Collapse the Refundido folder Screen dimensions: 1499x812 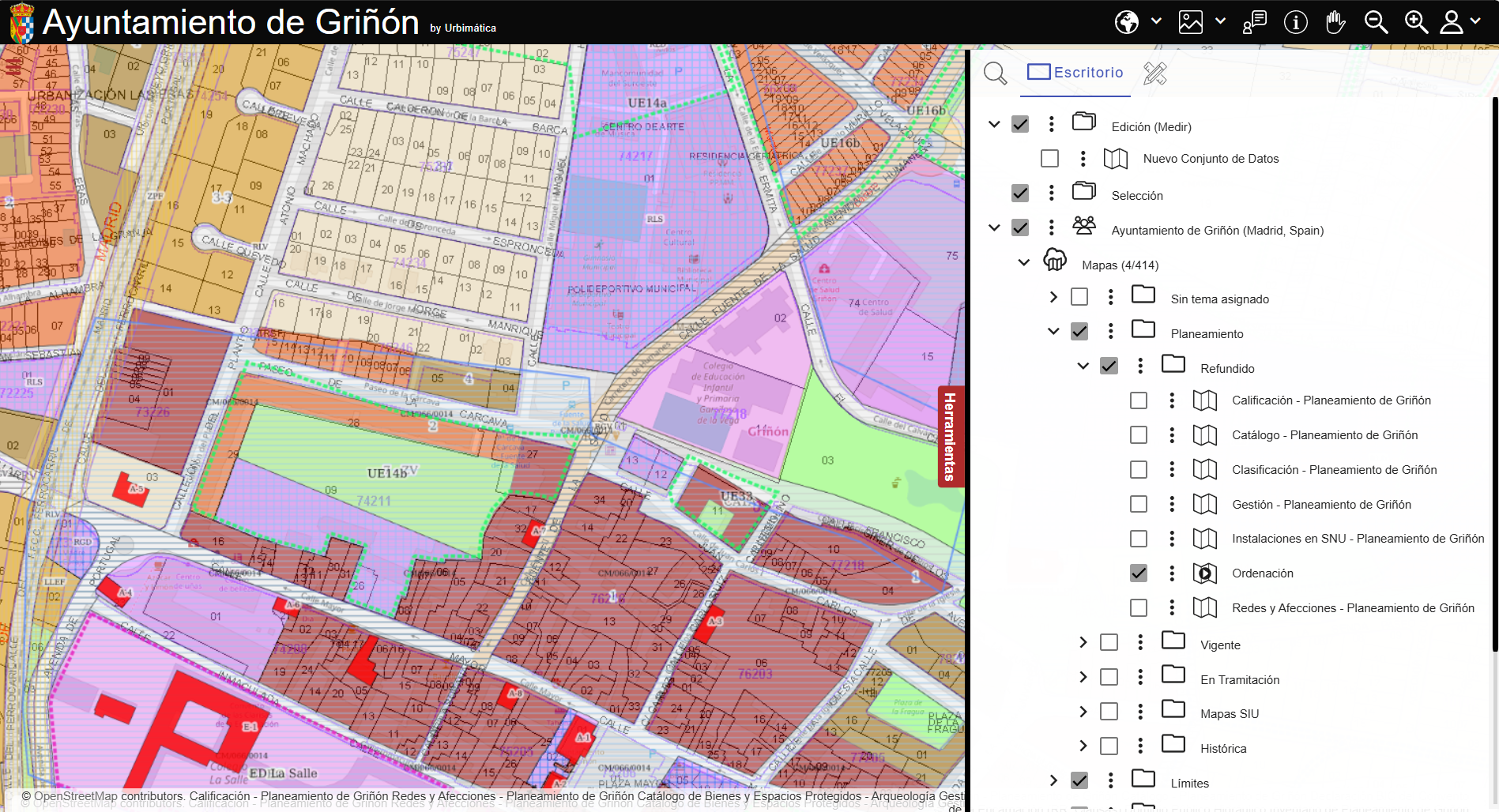1083,367
